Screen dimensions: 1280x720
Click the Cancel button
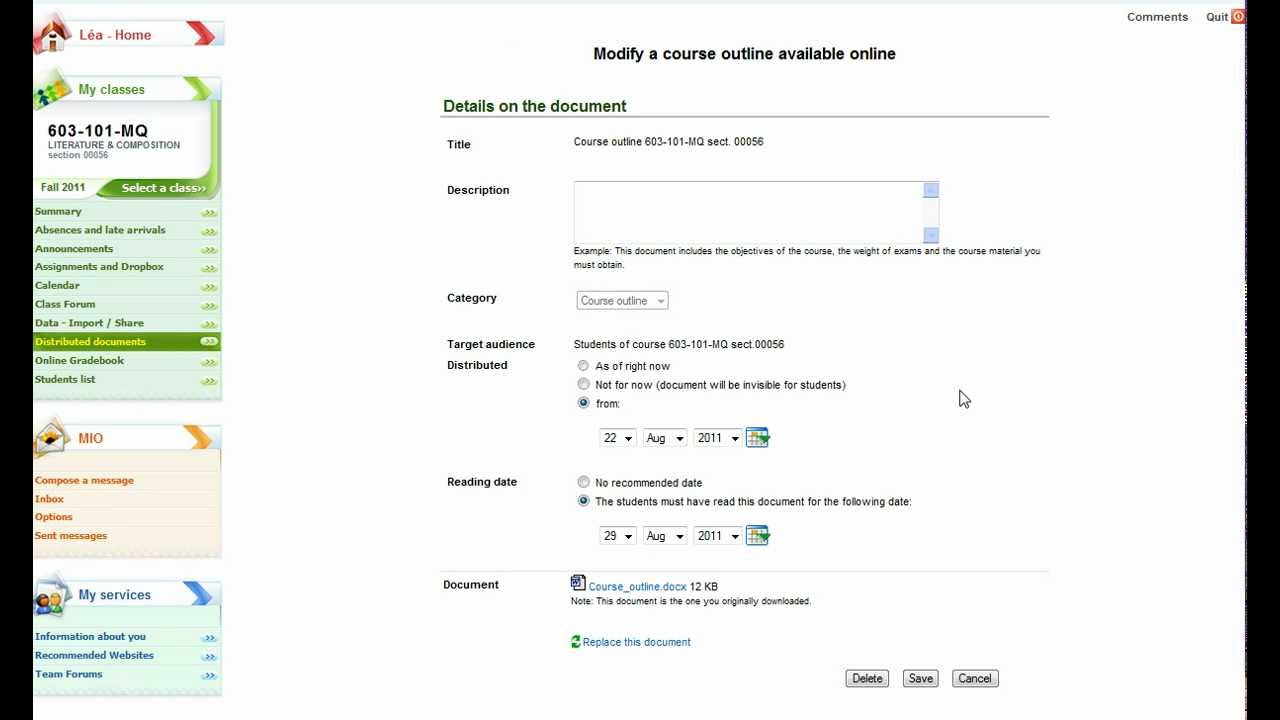coord(975,678)
